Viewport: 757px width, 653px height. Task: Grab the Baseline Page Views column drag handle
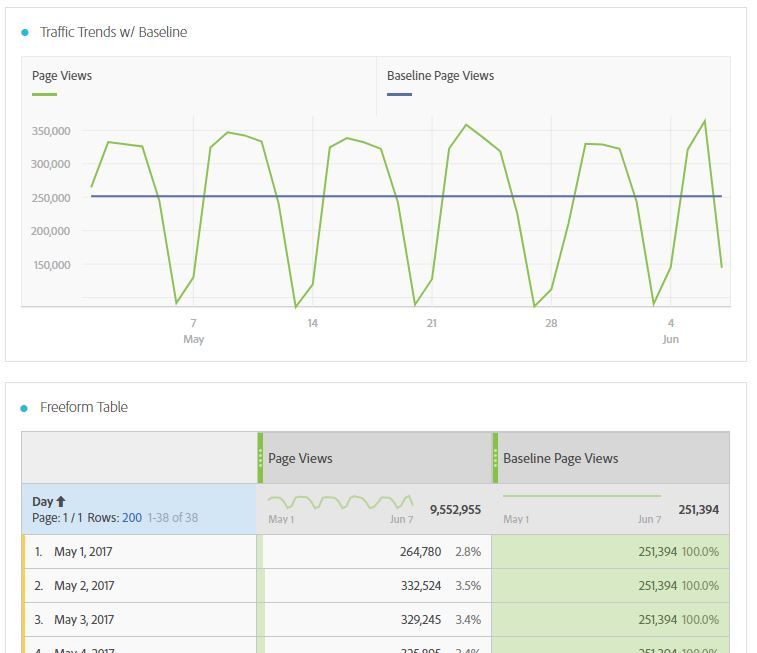click(495, 458)
